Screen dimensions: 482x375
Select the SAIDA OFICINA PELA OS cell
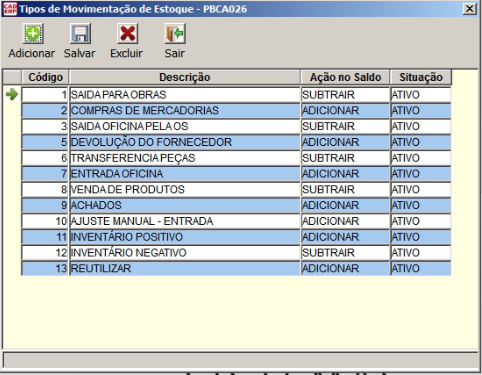[185, 126]
